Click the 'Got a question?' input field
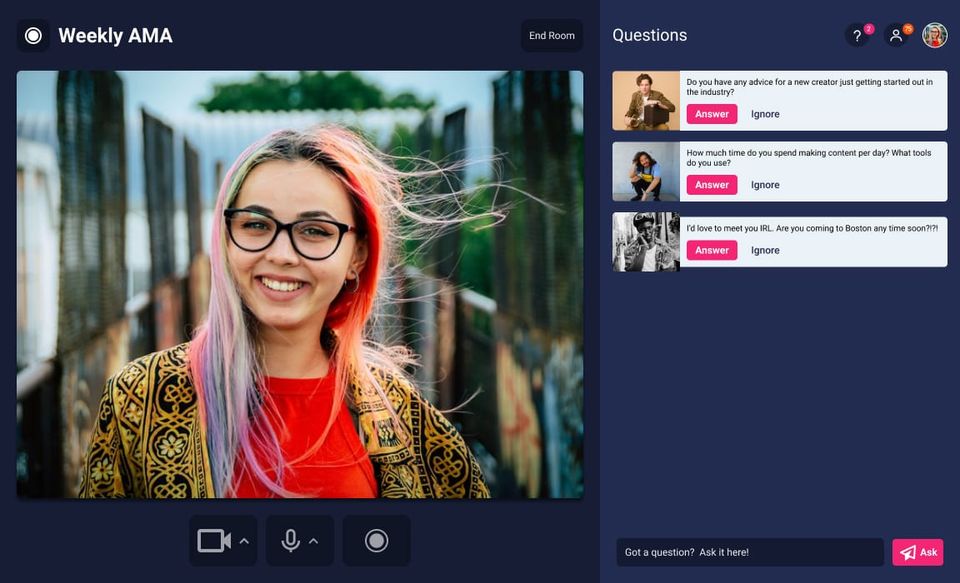Screen dimensions: 960x583 [x=750, y=552]
